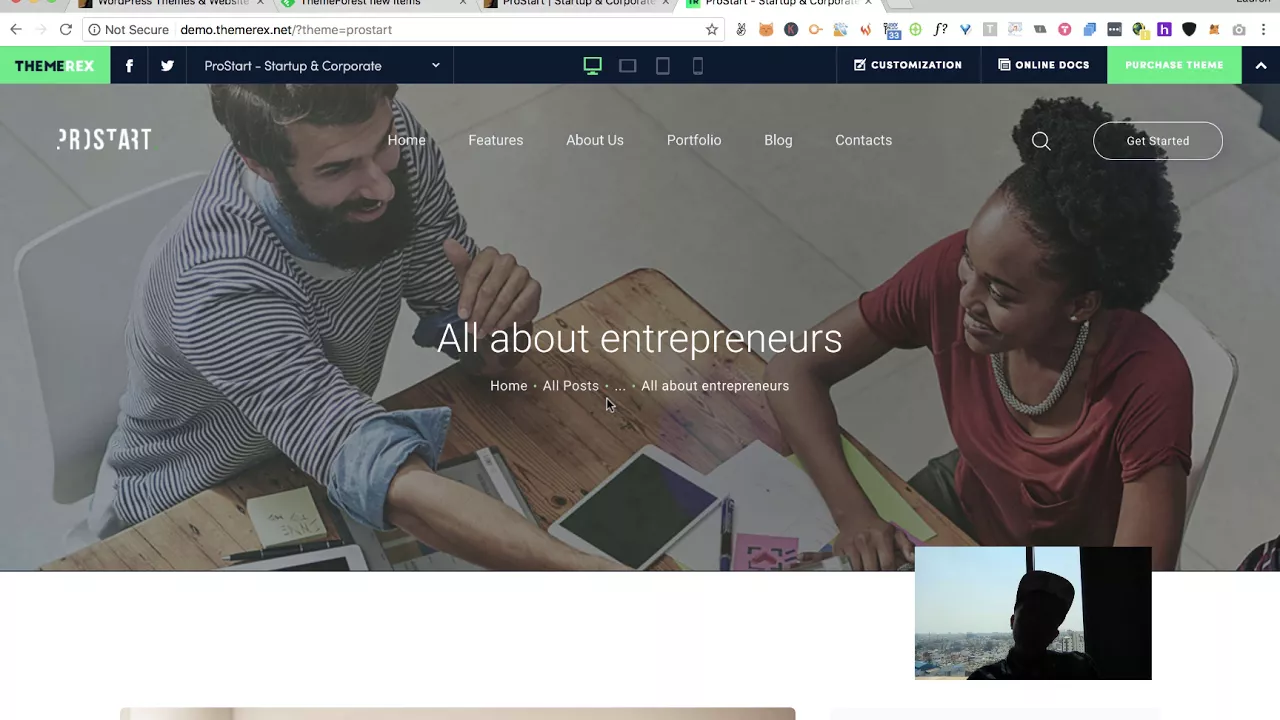This screenshot has height=720, width=1280.
Task: Open Home in site navigation
Action: tap(406, 140)
